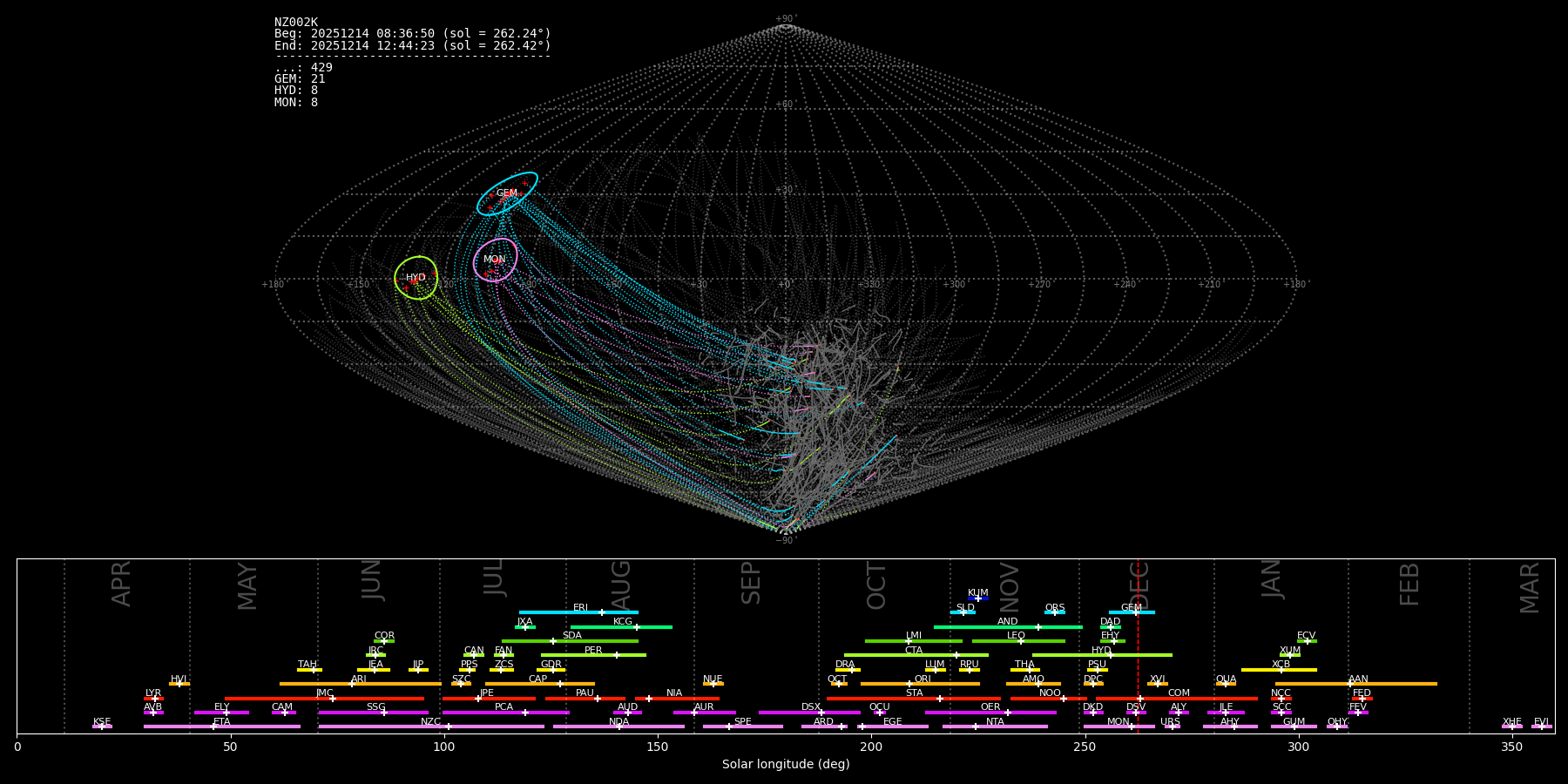Click the NUE shower label in timeline
The image size is (1568, 784).
(713, 679)
